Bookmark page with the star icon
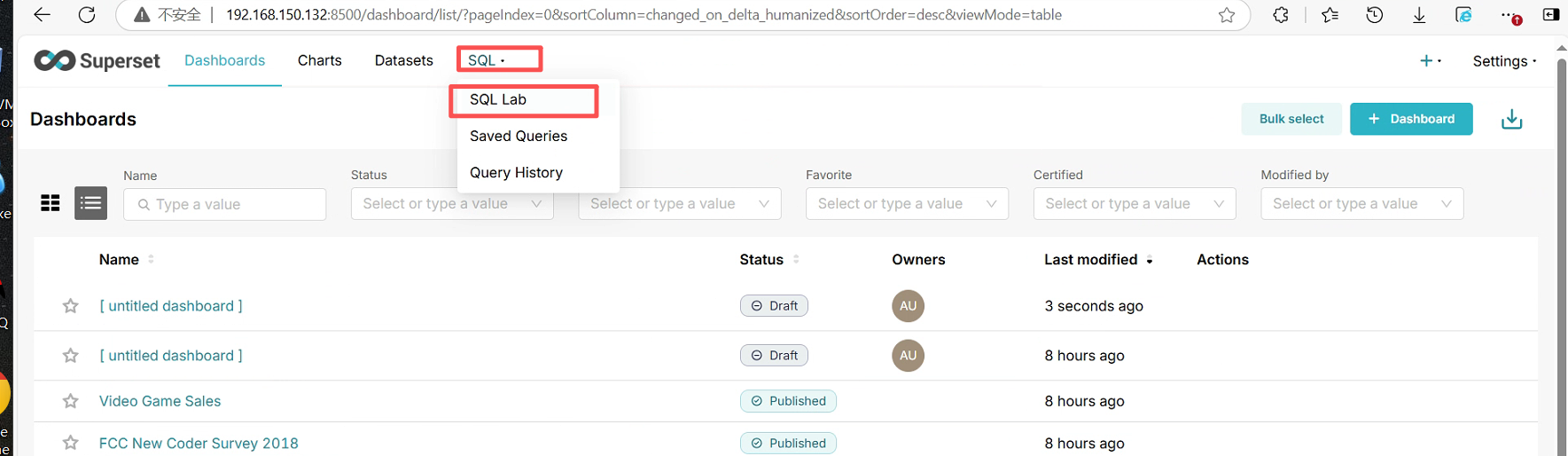Viewport: 1568px width, 456px height. click(x=1227, y=15)
